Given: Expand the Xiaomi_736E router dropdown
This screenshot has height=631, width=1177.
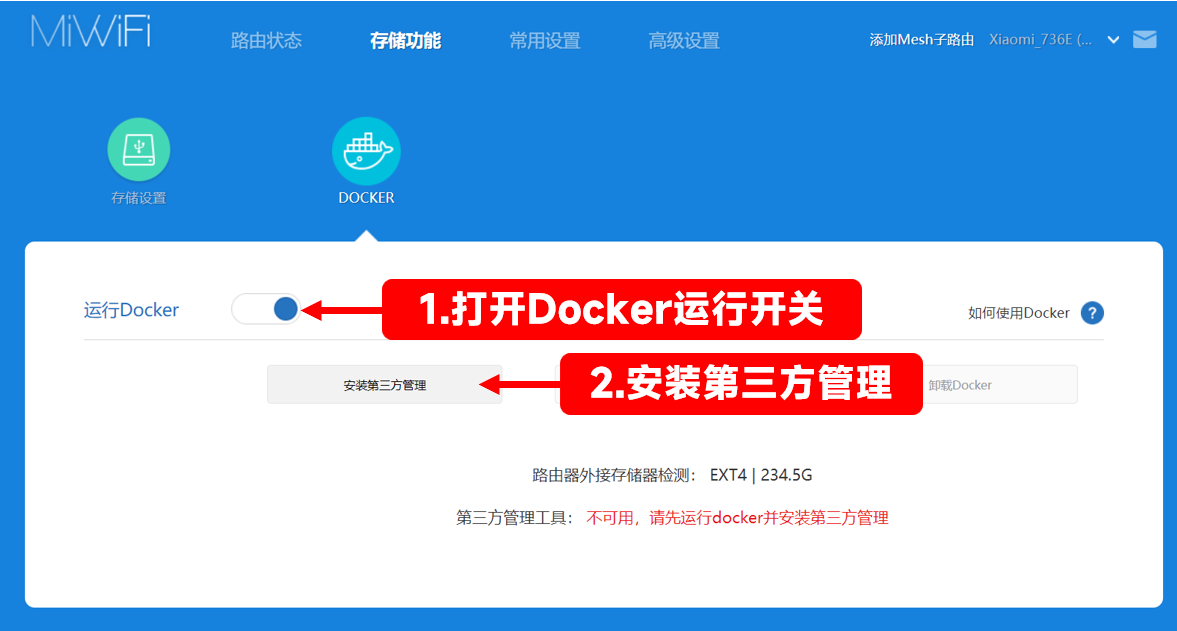Looking at the screenshot, I should click(1114, 40).
